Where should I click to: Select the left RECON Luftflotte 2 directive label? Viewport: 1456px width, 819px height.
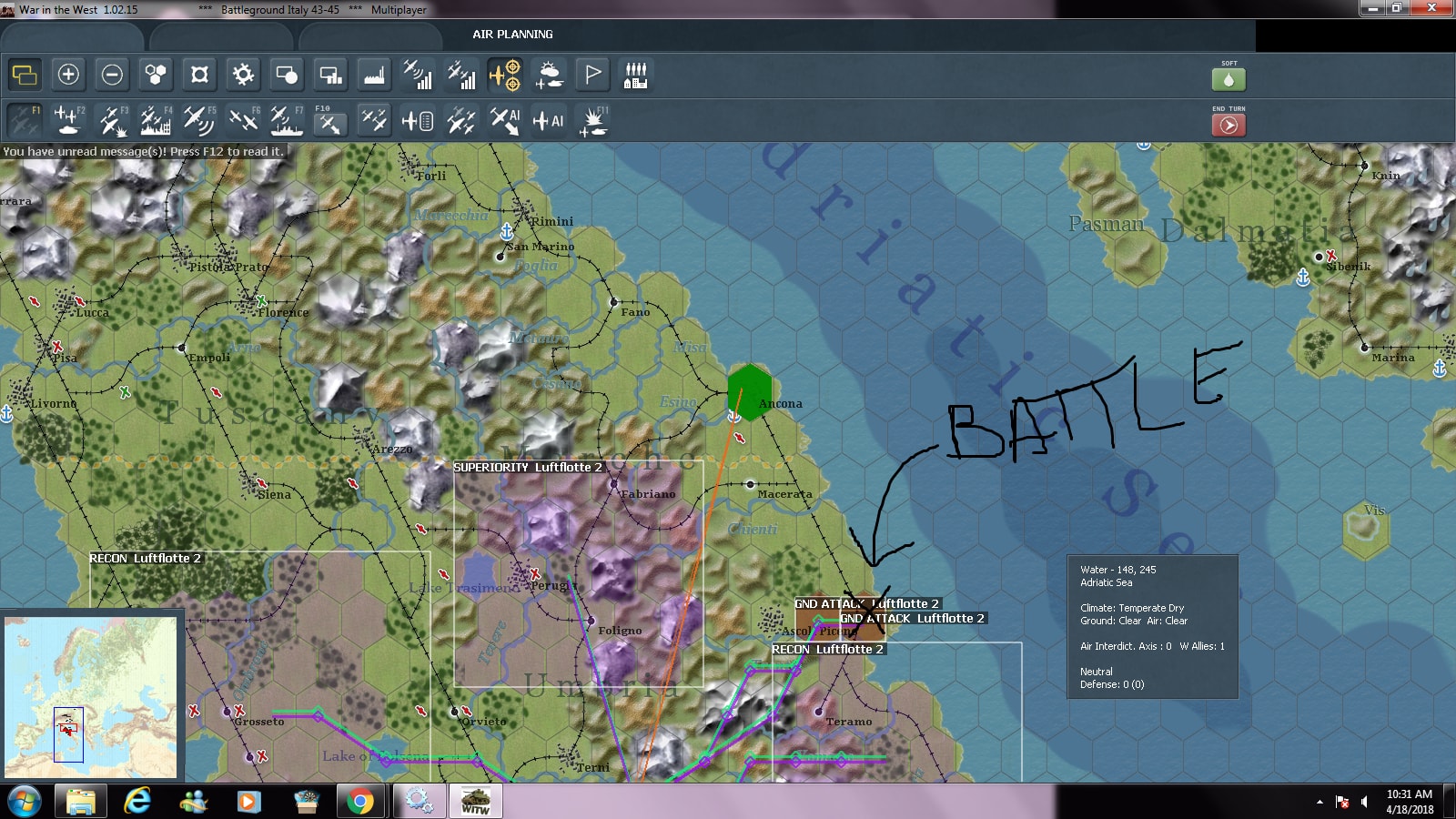pyautogui.click(x=145, y=558)
